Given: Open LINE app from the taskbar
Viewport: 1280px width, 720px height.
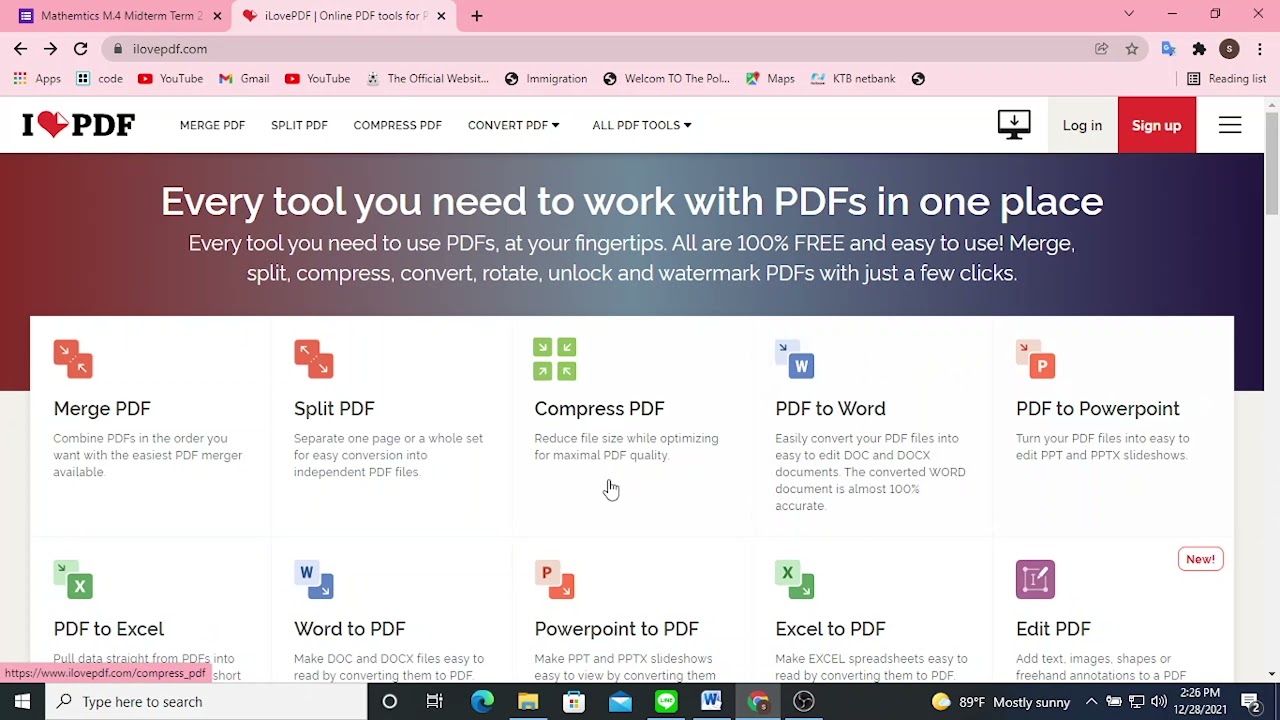Looking at the screenshot, I should [666, 701].
